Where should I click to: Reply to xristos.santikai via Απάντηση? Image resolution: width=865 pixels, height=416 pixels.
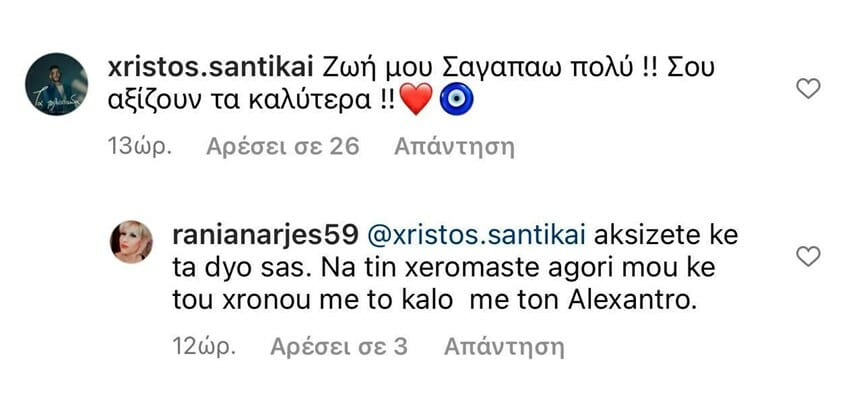pos(454,147)
